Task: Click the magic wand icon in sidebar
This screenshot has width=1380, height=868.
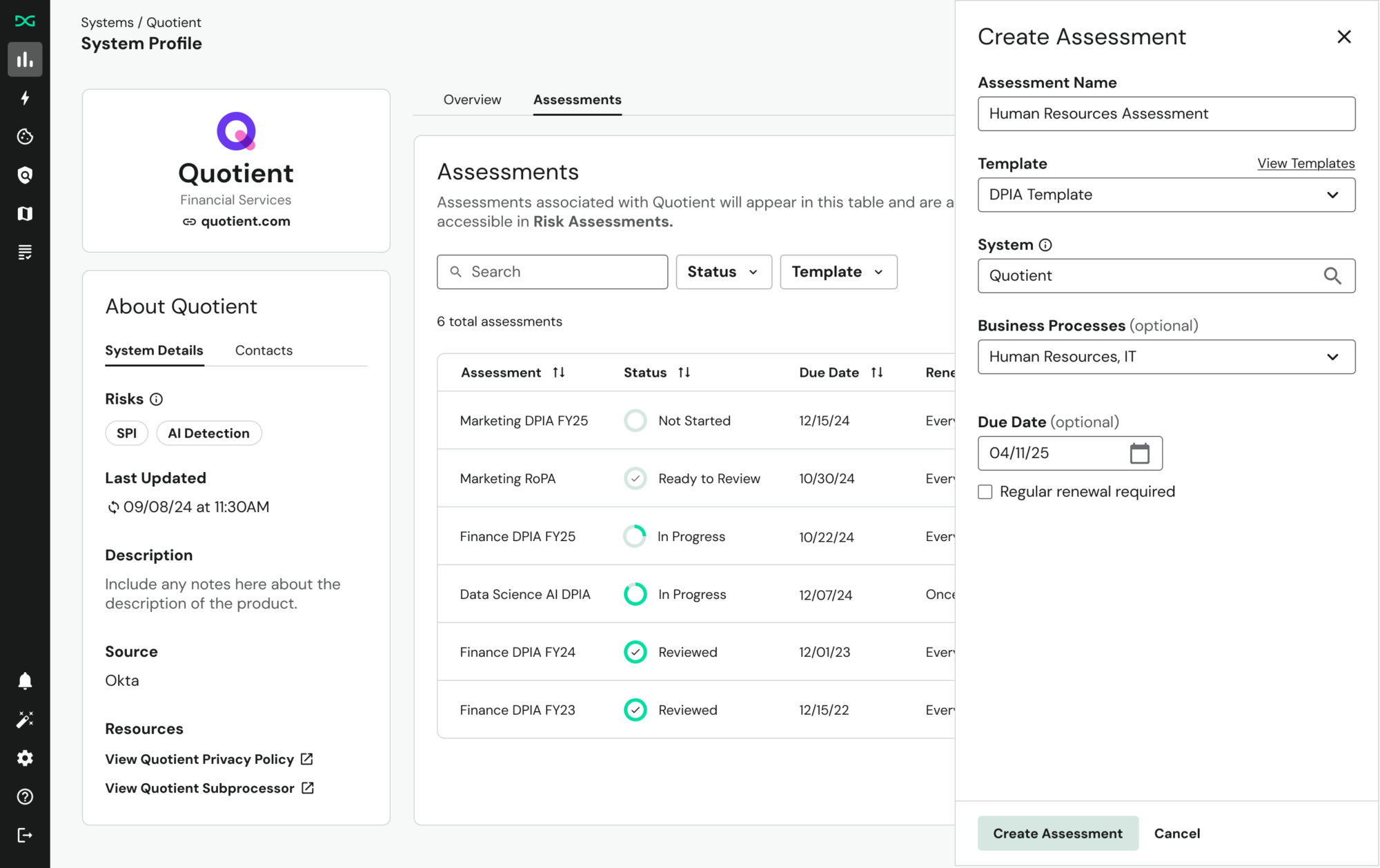Action: [x=25, y=720]
